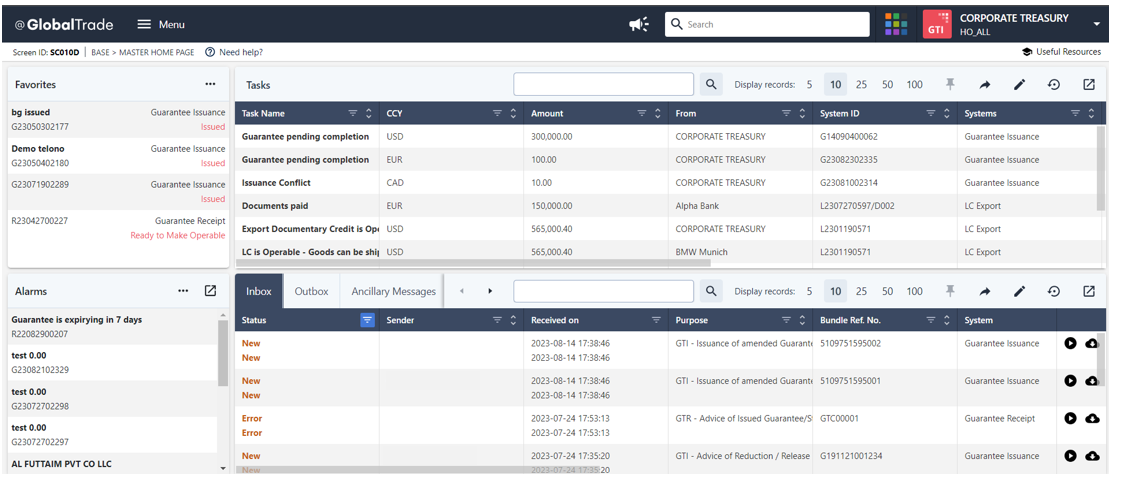Viewport: 1121px width, 480px height.
Task: Click the Tasks edit pencil icon
Action: (1019, 84)
